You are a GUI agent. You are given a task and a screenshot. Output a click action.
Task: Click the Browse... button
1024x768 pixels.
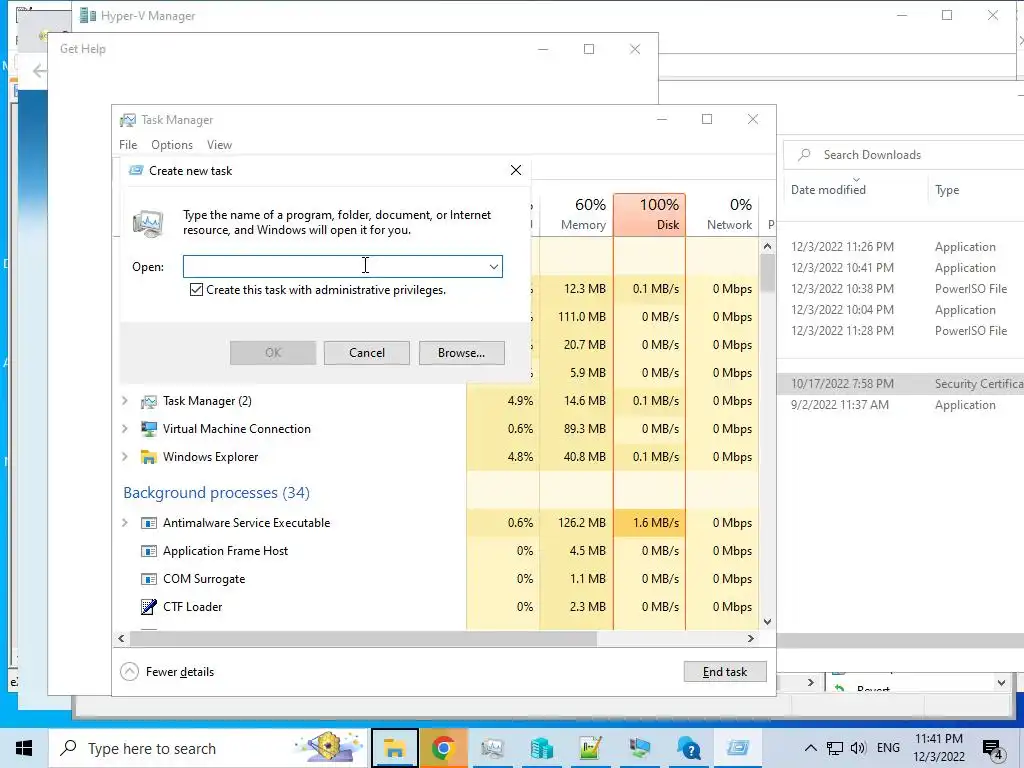point(461,353)
